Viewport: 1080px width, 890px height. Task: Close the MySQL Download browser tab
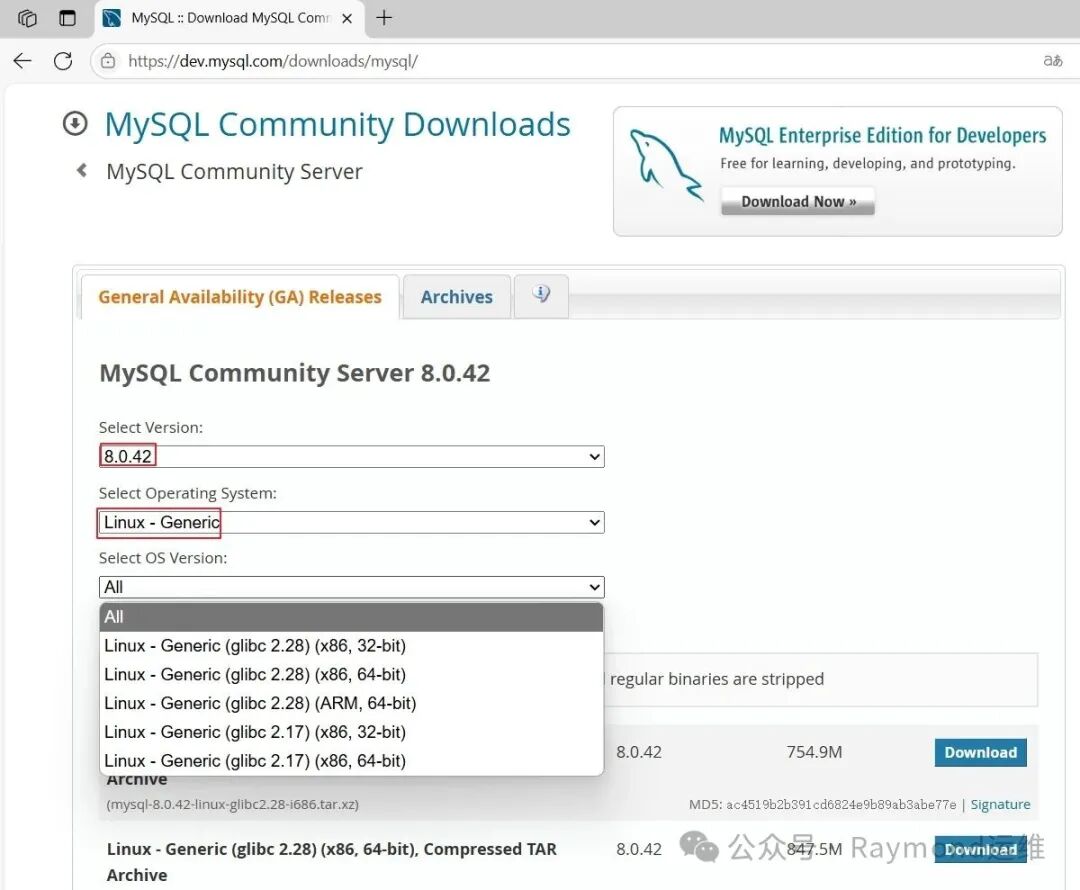tap(347, 19)
